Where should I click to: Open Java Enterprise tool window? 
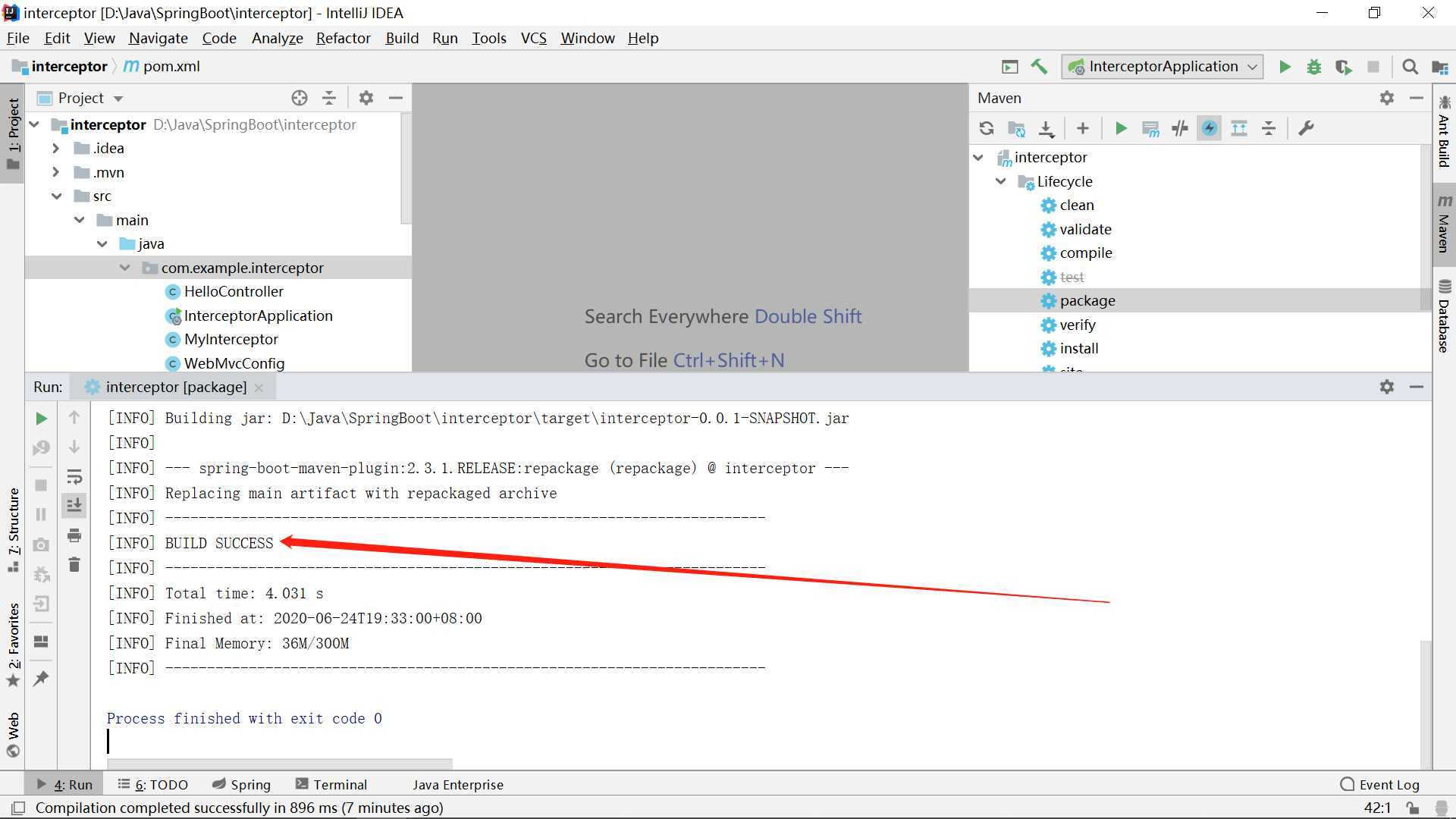pyautogui.click(x=457, y=784)
